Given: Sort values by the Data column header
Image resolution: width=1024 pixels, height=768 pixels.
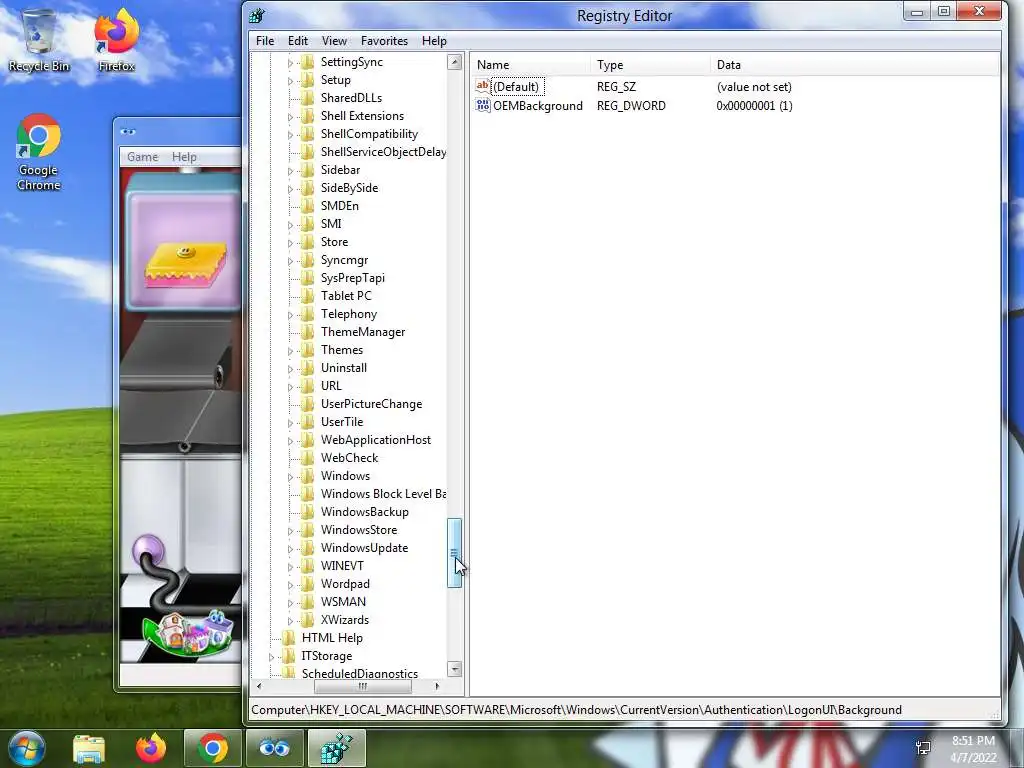Looking at the screenshot, I should coord(854,65).
